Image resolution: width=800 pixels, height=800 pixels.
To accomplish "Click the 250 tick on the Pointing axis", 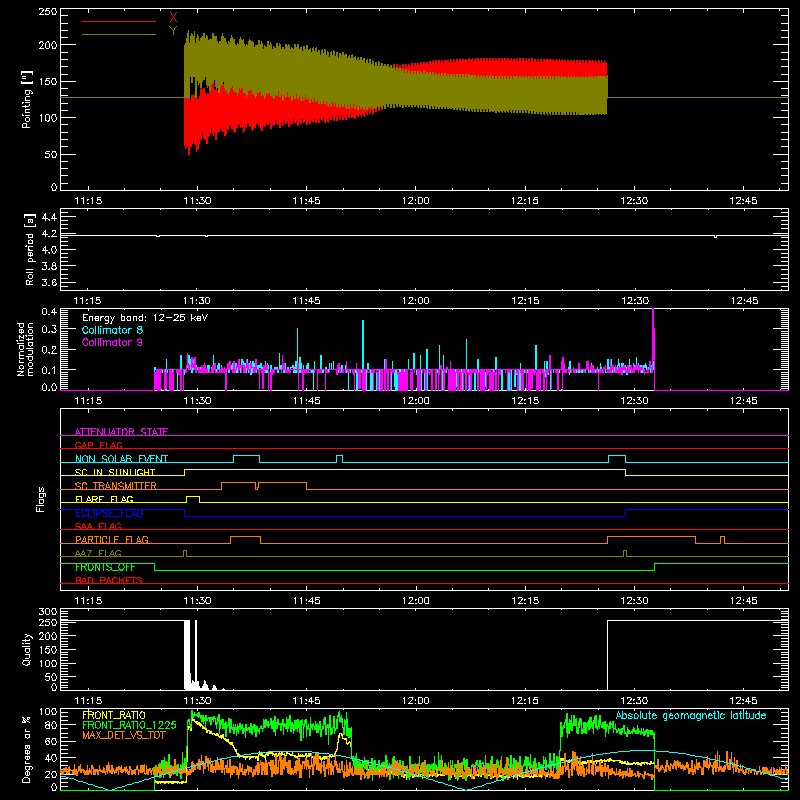I will pyautogui.click(x=47, y=11).
